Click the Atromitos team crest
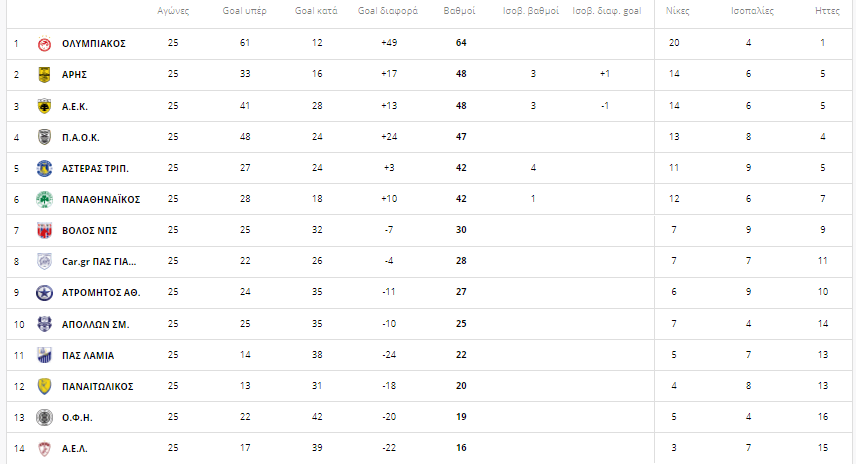856x464 pixels. (44, 293)
